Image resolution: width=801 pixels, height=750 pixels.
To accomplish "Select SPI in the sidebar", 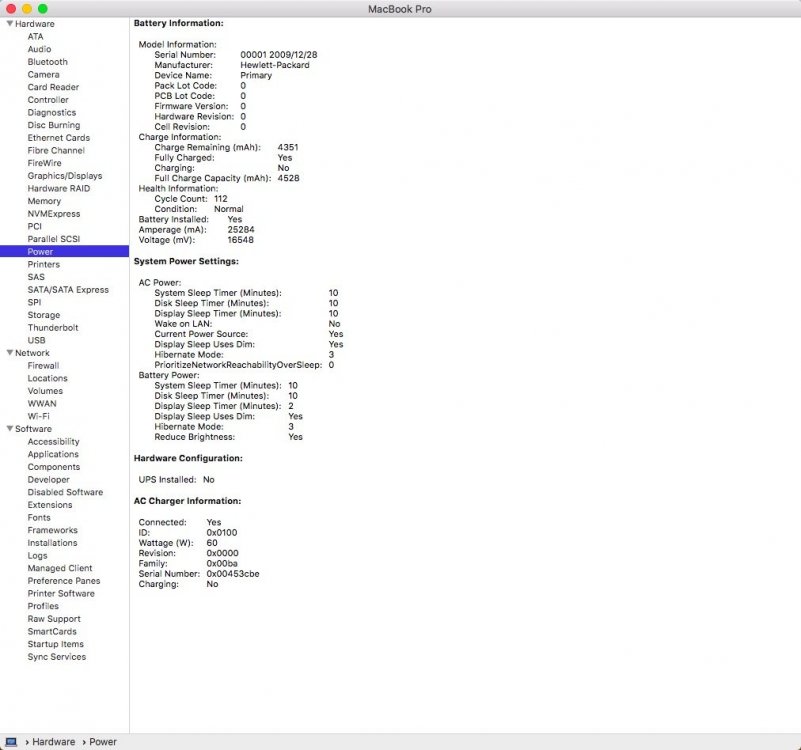I will [34, 302].
